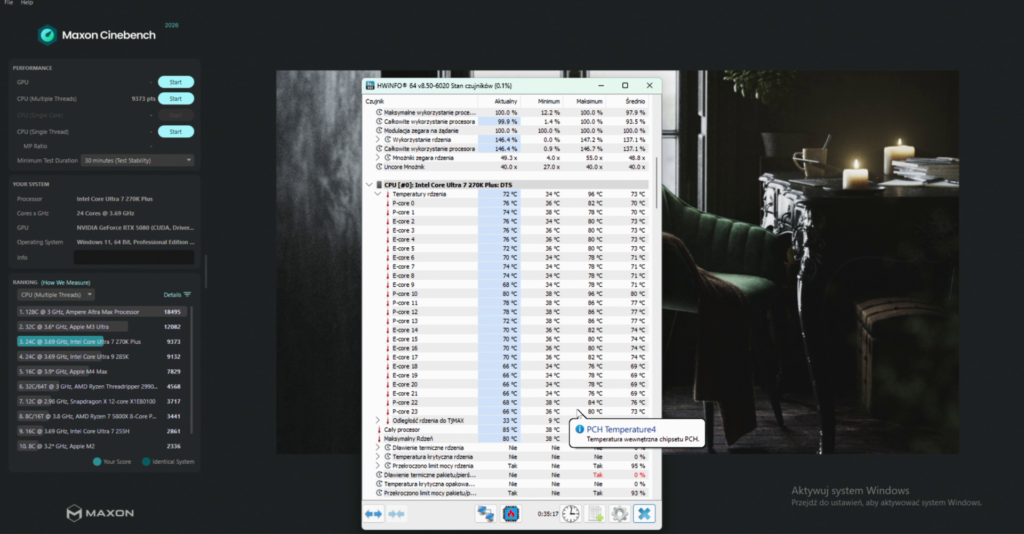Click the chip icon beside CPU [#0] header
This screenshot has height=534, width=1024.
tap(379, 185)
